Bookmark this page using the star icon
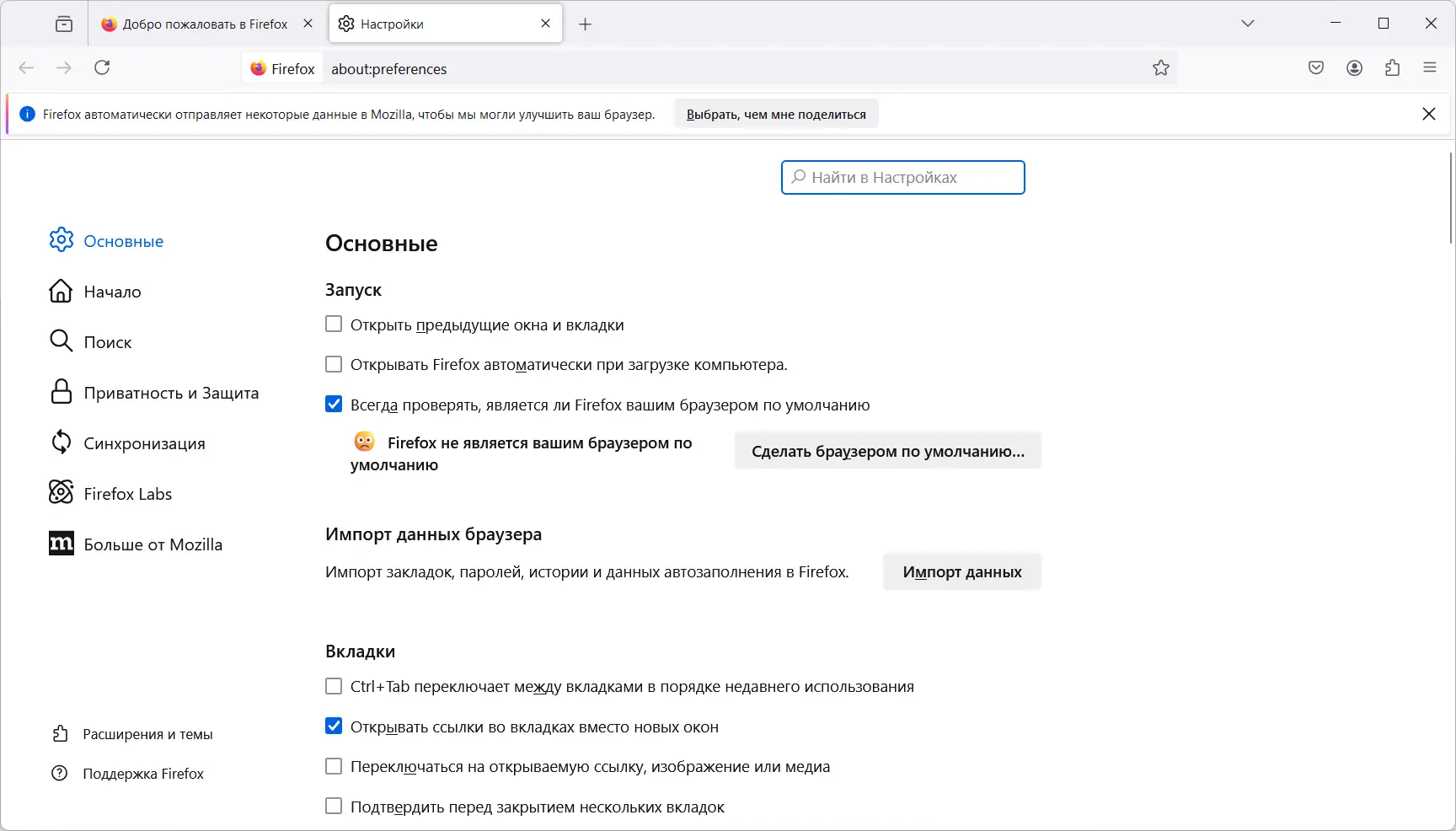The height and width of the screenshot is (831, 1456). click(x=1160, y=67)
